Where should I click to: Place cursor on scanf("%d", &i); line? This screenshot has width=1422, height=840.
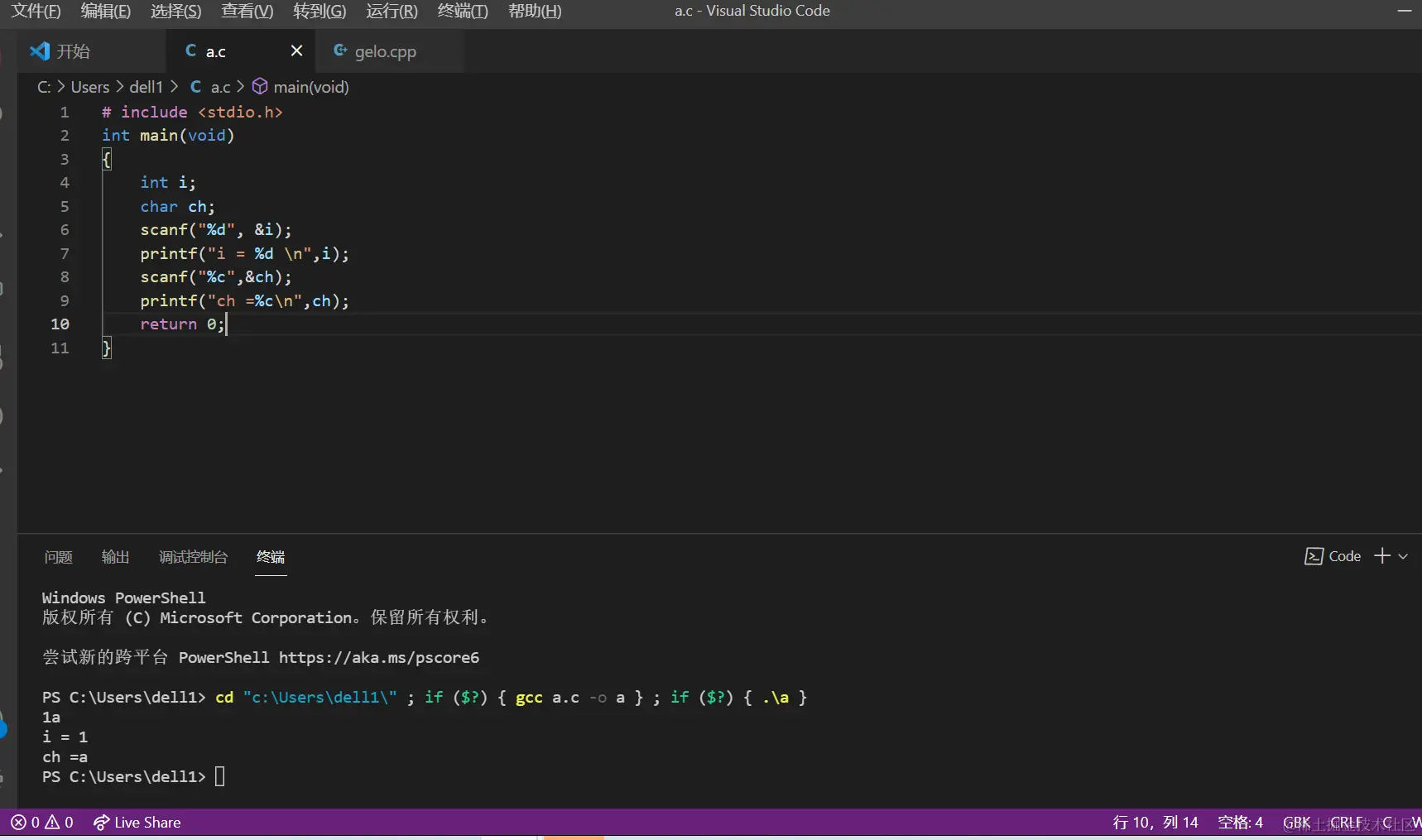tap(216, 229)
